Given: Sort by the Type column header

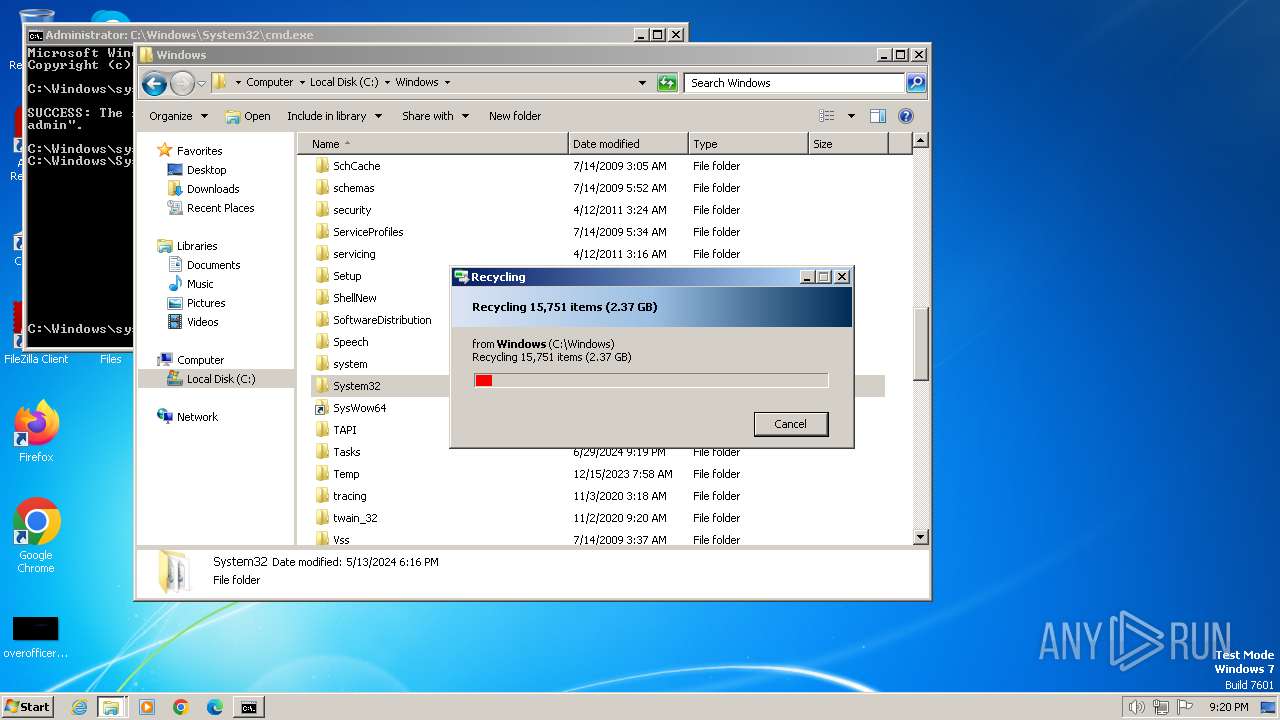Looking at the screenshot, I should 748,144.
